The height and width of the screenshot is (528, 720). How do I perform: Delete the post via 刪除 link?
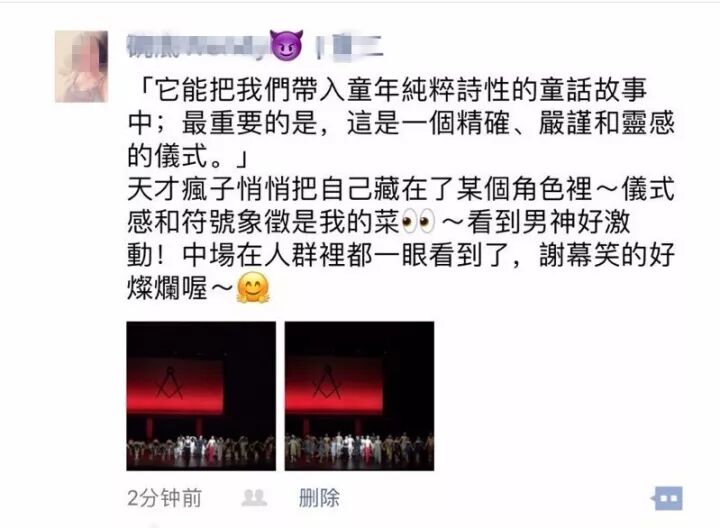(319, 498)
